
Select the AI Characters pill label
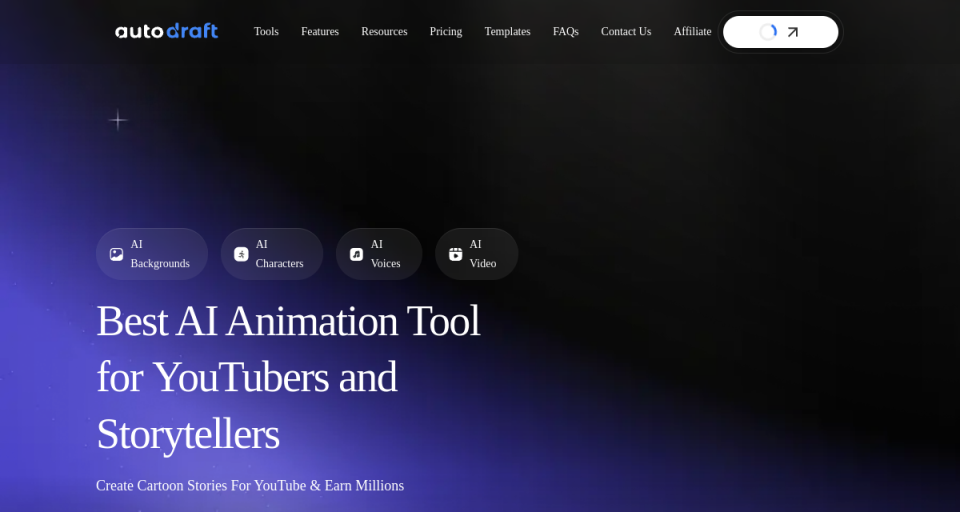(279, 254)
